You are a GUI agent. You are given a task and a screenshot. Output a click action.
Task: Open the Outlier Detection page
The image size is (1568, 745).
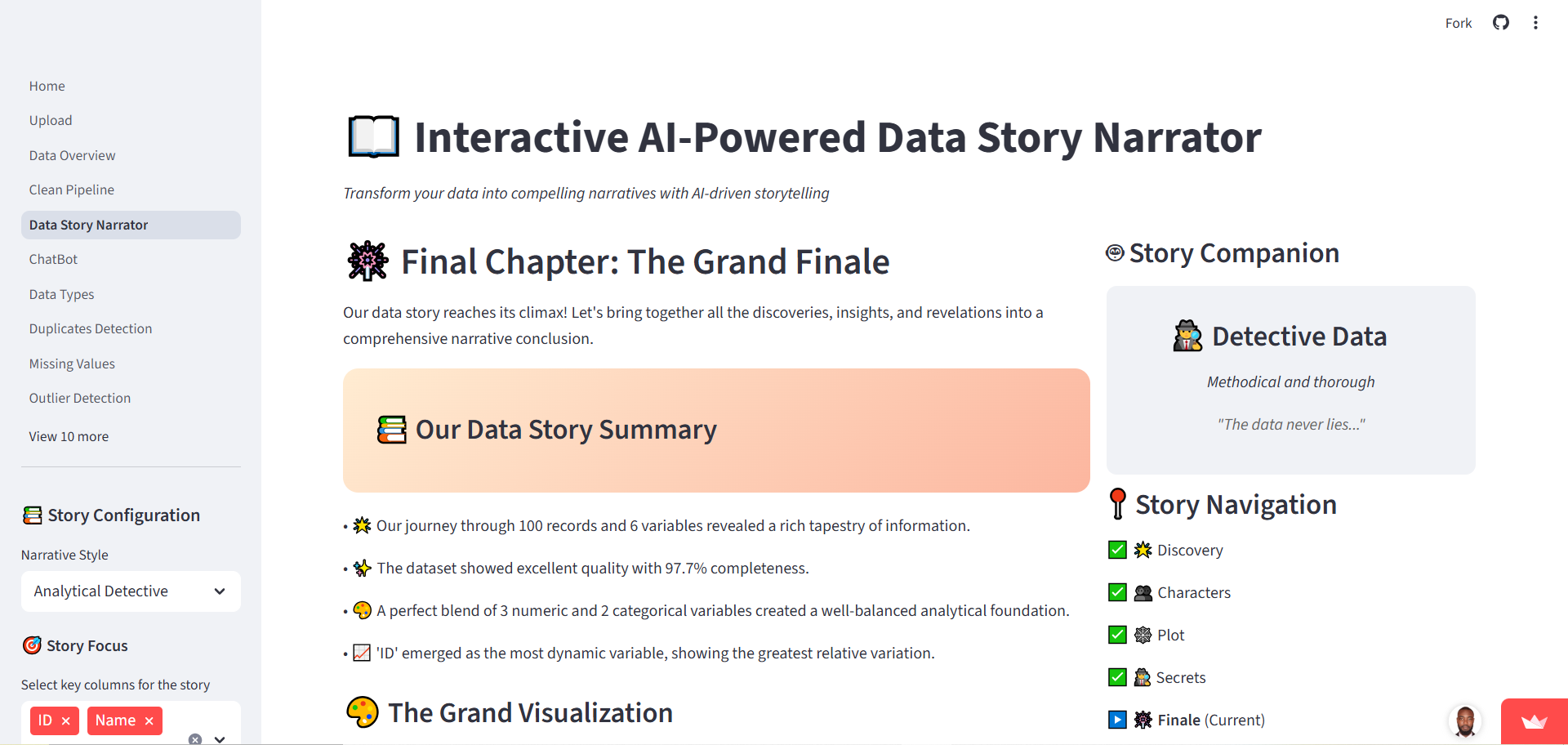(80, 398)
